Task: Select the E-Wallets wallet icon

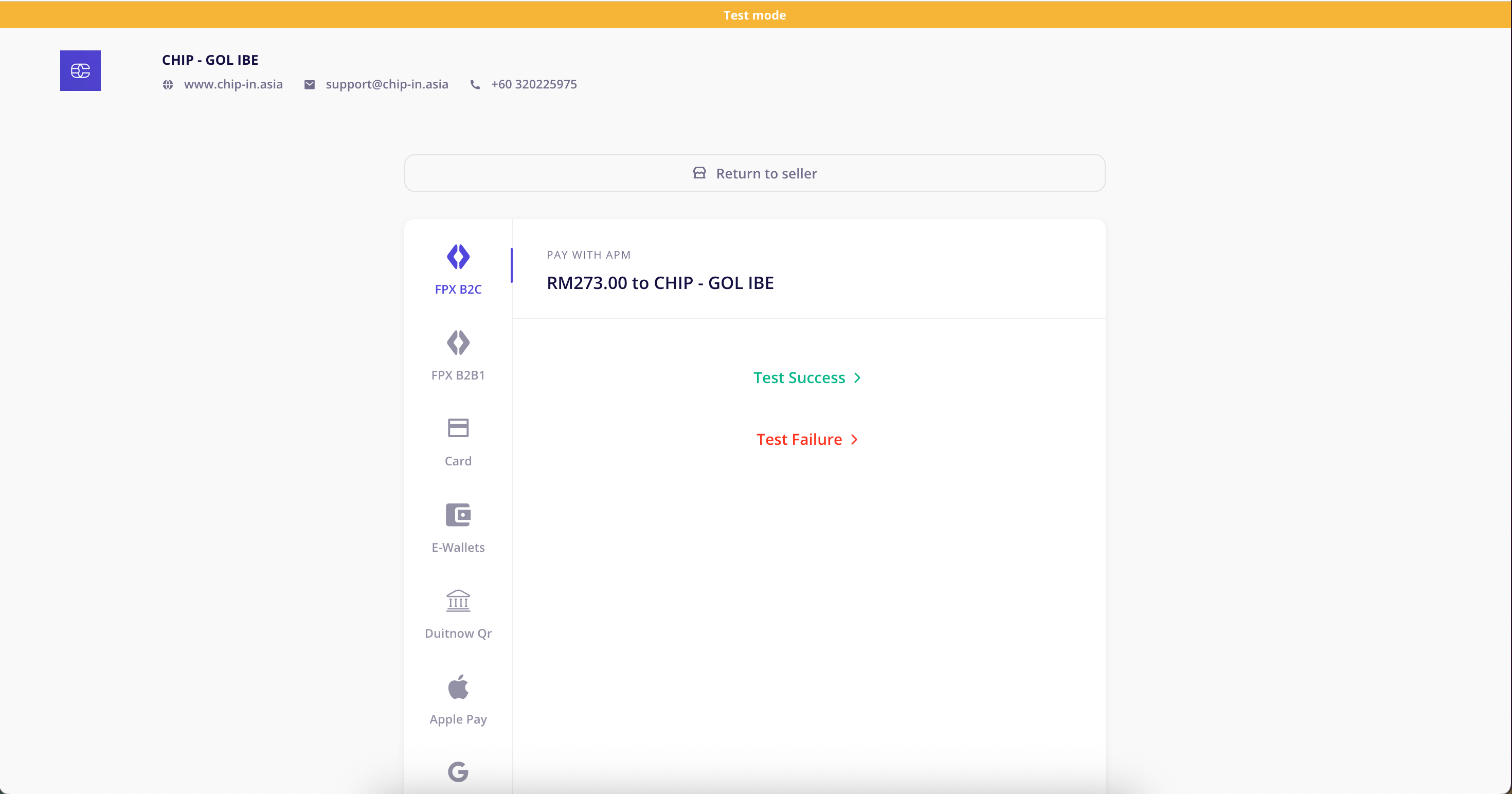Action: pyautogui.click(x=458, y=515)
